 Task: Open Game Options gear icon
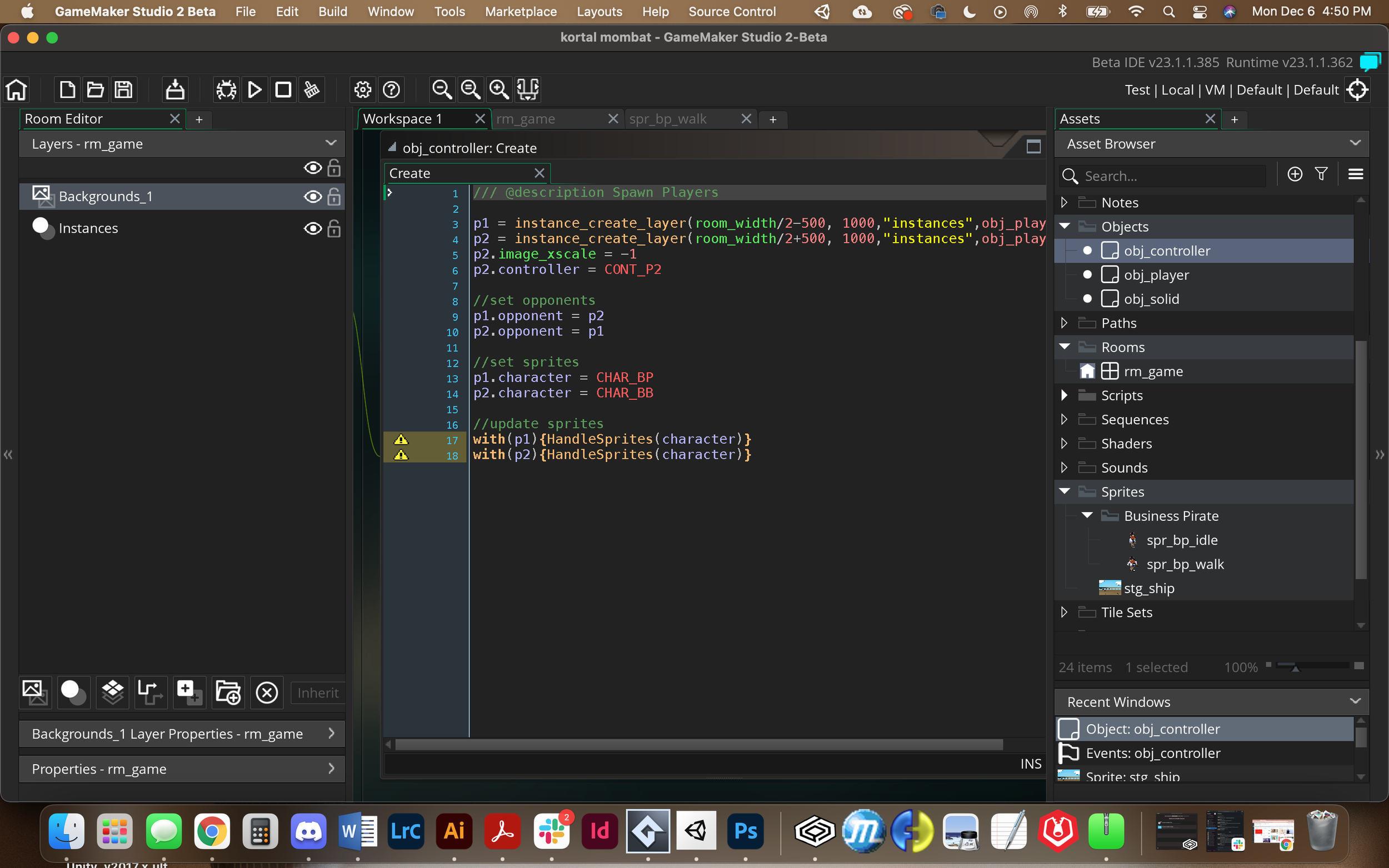click(363, 89)
